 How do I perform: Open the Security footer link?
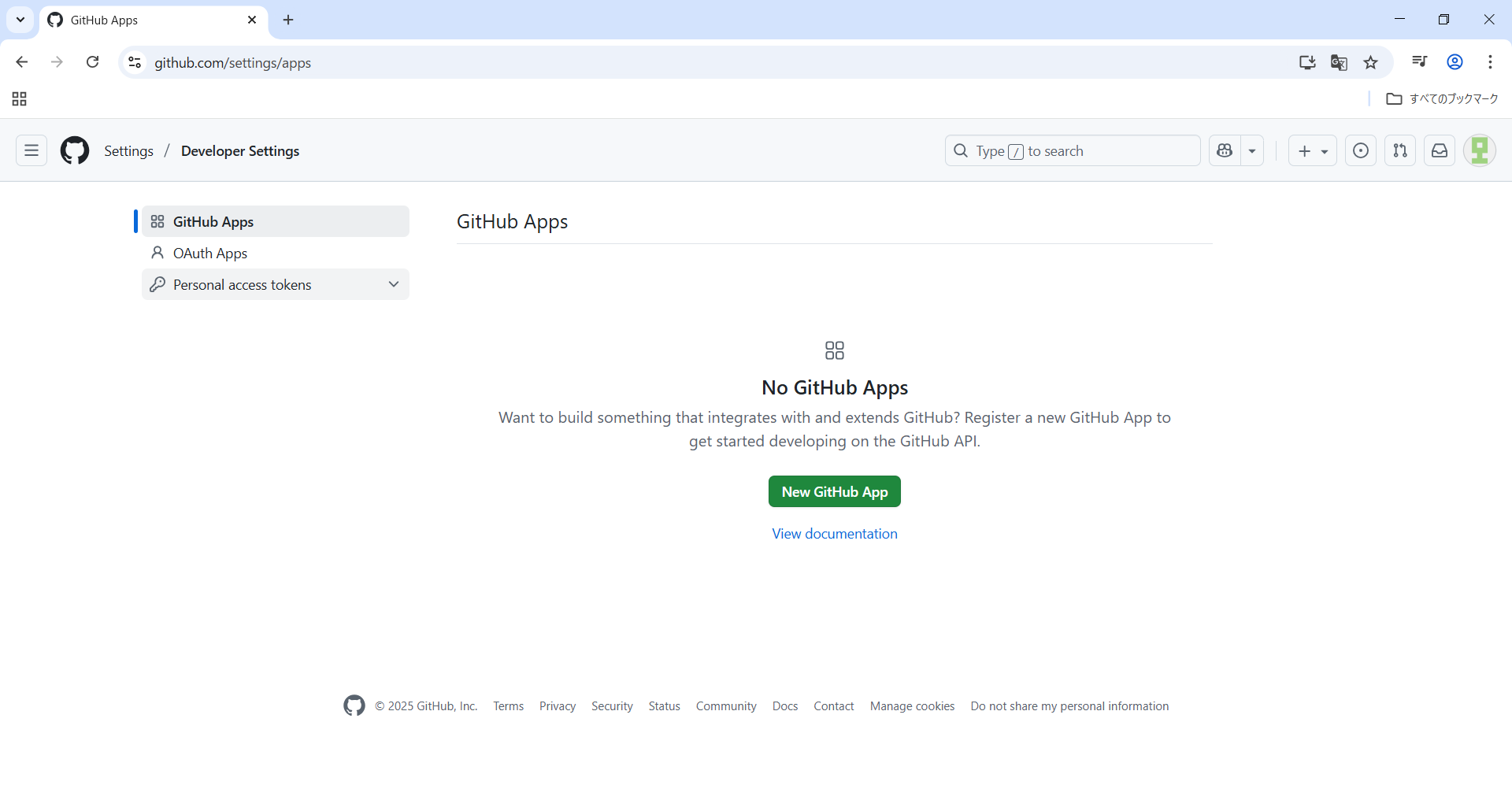612,706
